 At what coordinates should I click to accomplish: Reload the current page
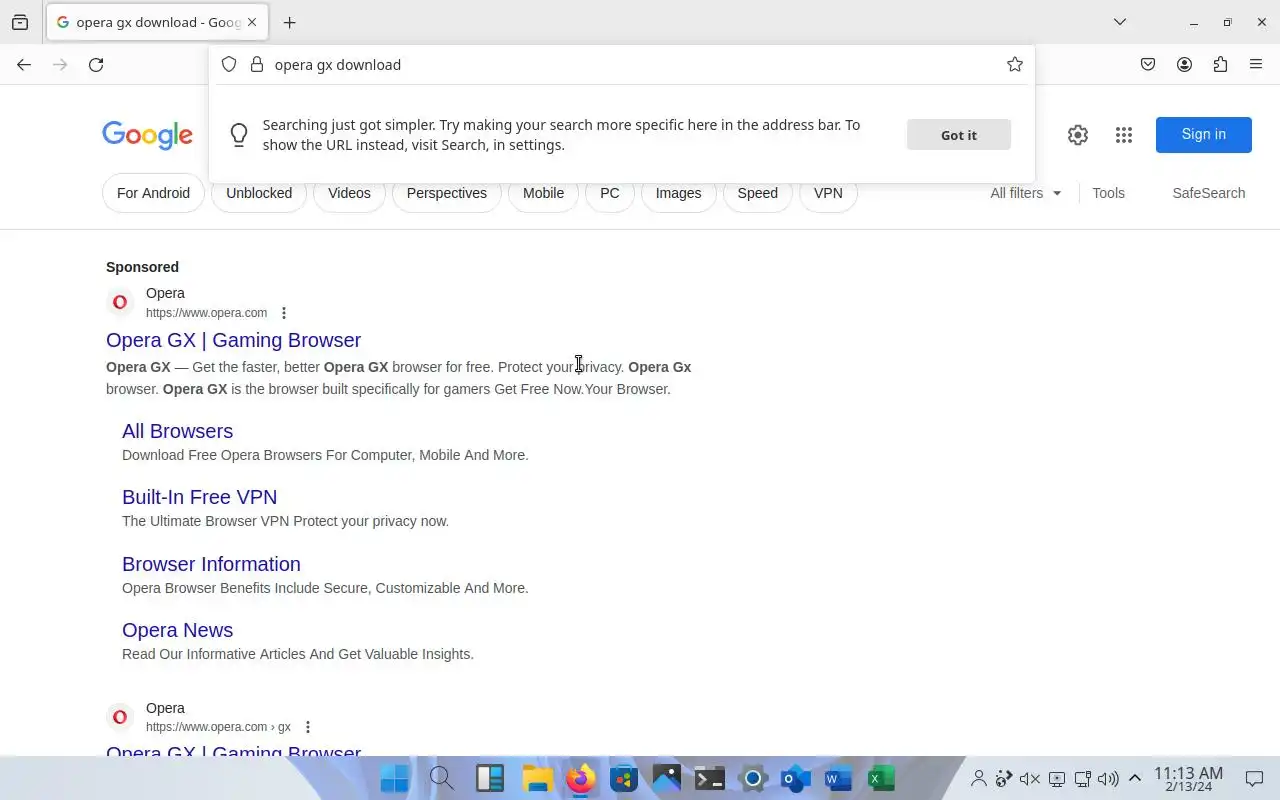coord(96,64)
